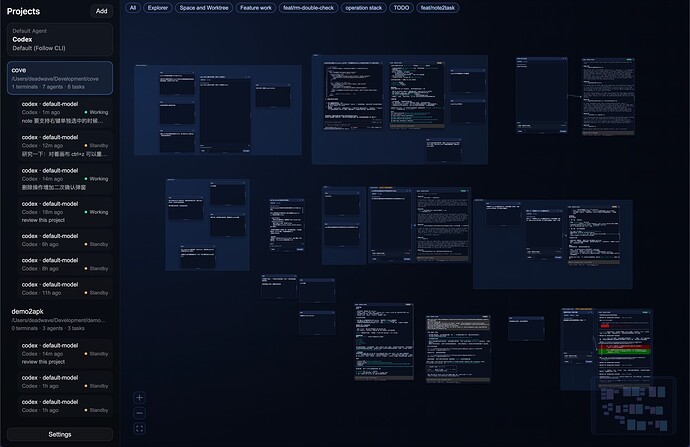Select the TODO space chip
690x447 pixels.
coord(401,8)
